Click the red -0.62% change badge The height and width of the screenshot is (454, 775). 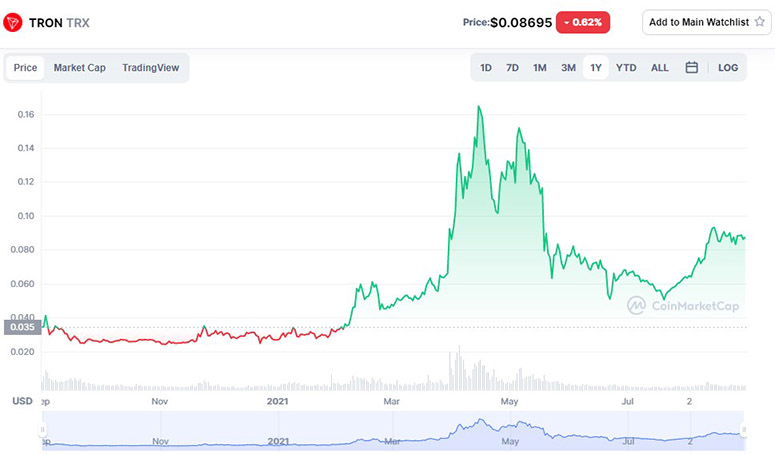(x=583, y=22)
